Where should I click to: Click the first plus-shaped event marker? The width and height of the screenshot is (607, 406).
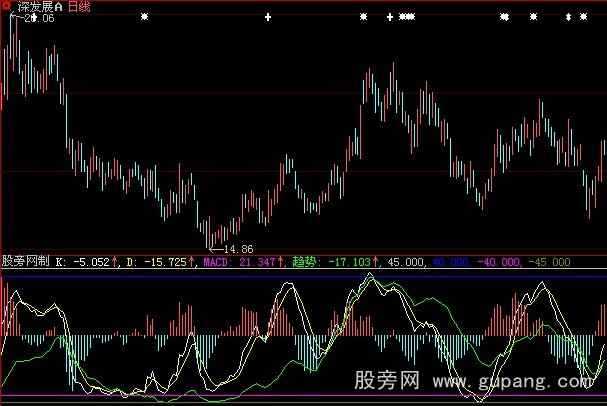[268, 17]
